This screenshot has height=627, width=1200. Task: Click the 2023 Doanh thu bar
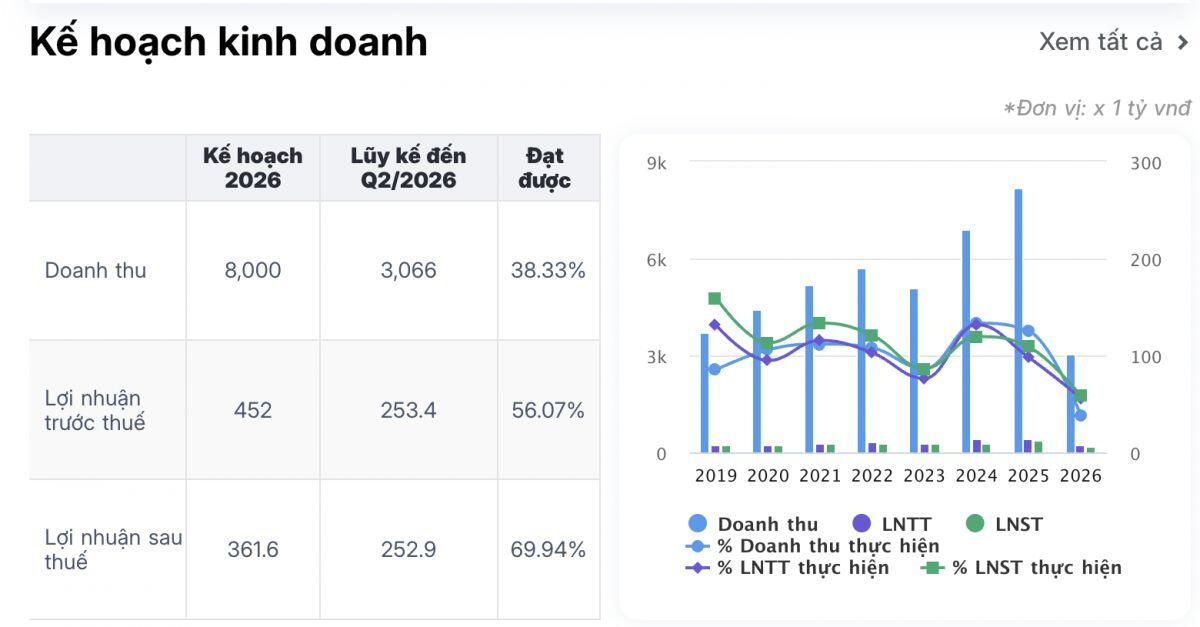point(913,371)
